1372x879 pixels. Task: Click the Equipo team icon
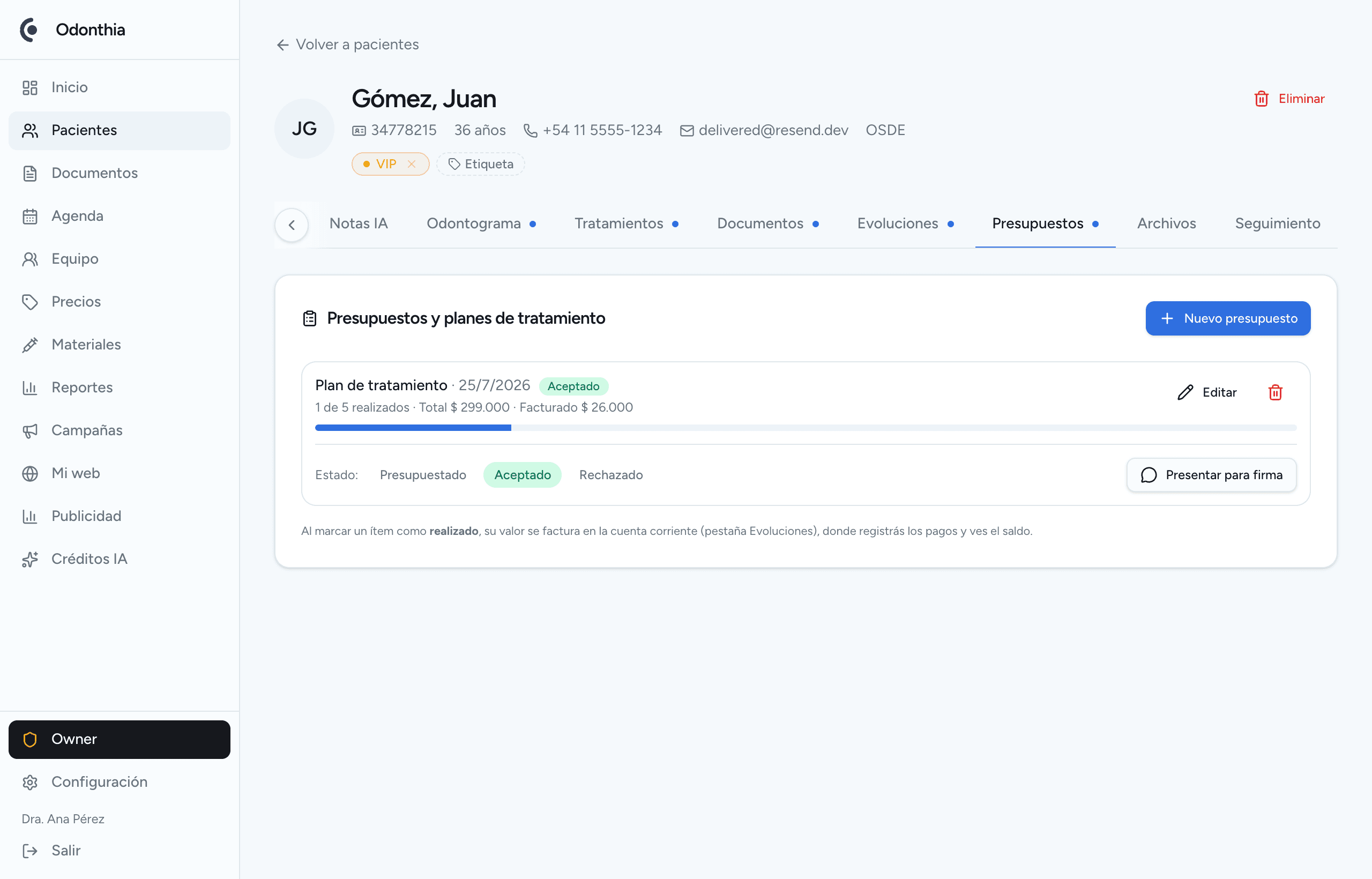coord(29,259)
